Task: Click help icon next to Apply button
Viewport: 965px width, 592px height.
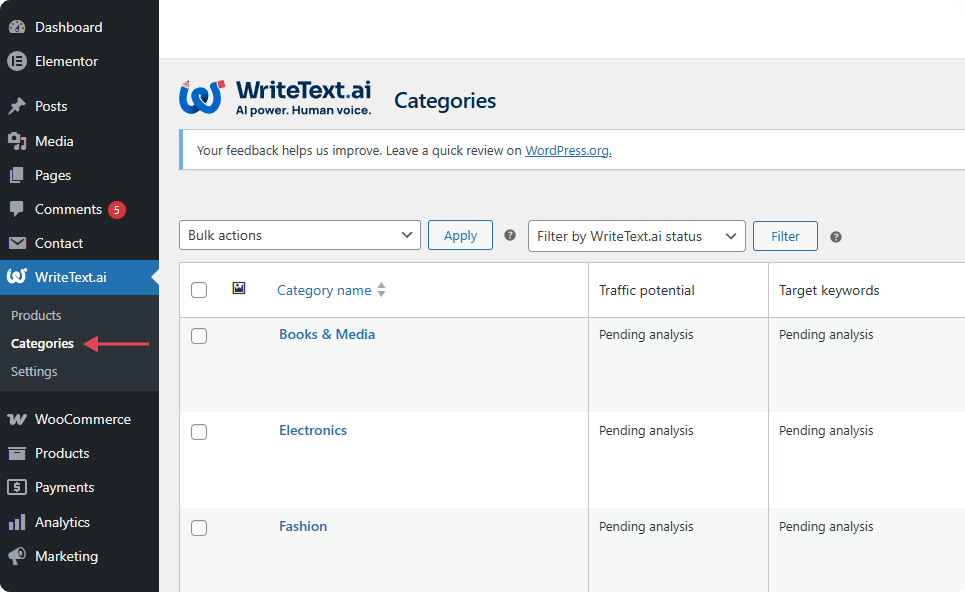Action: pos(510,235)
